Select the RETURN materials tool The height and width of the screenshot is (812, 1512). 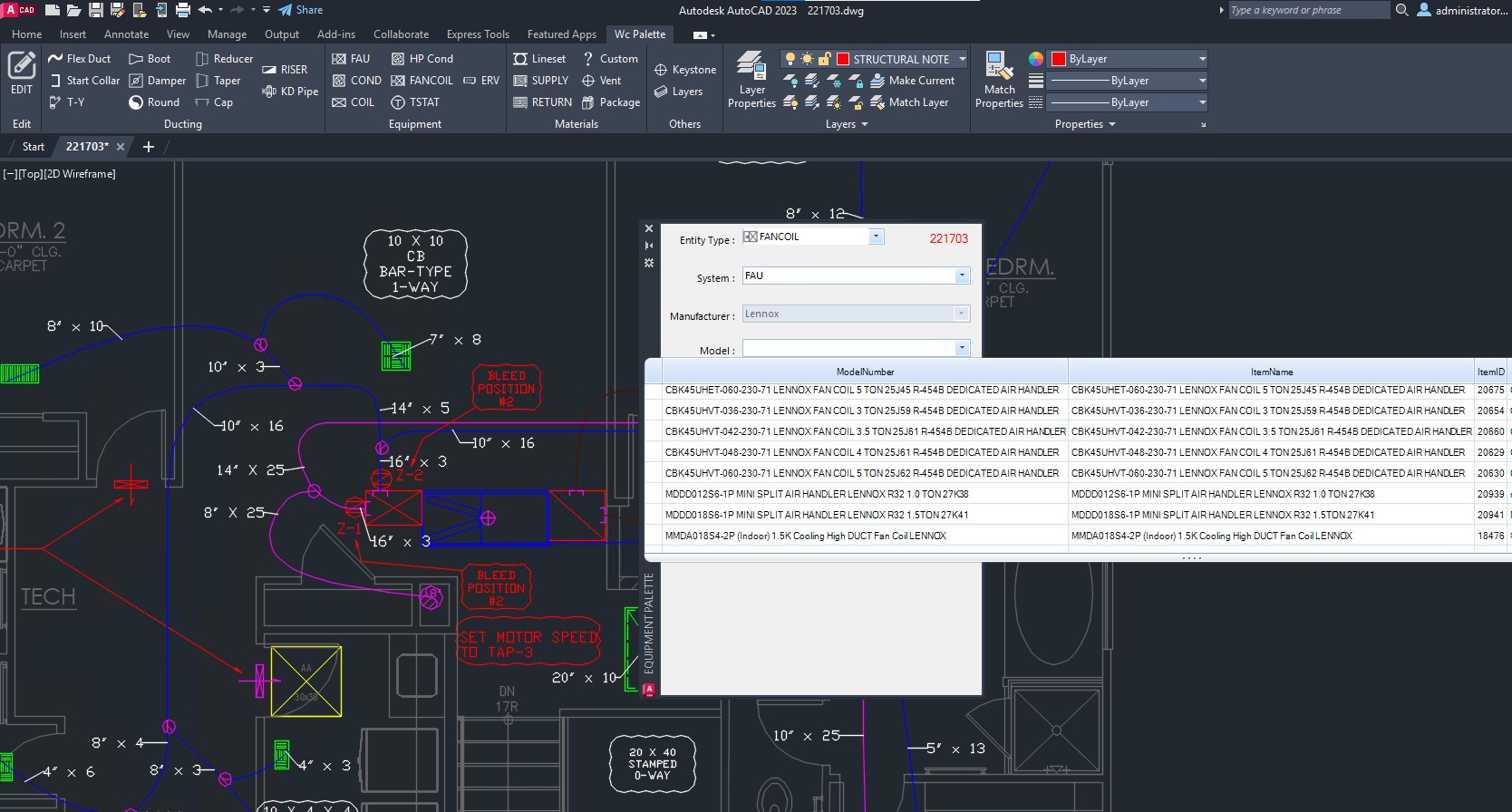coord(542,102)
